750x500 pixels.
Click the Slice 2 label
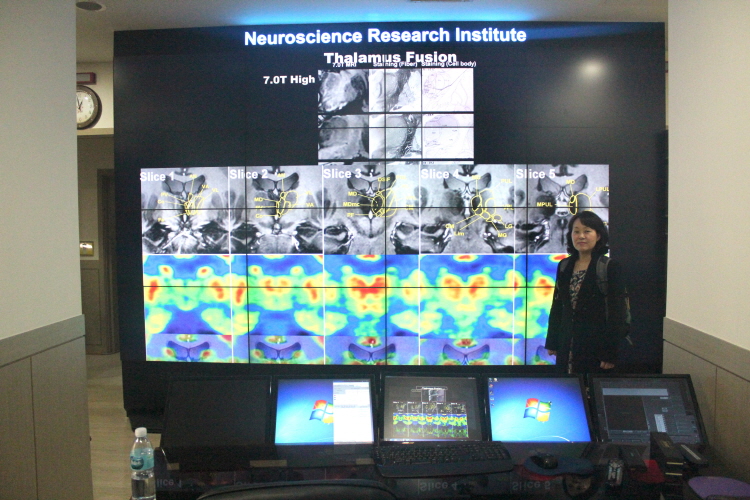(x=248, y=174)
